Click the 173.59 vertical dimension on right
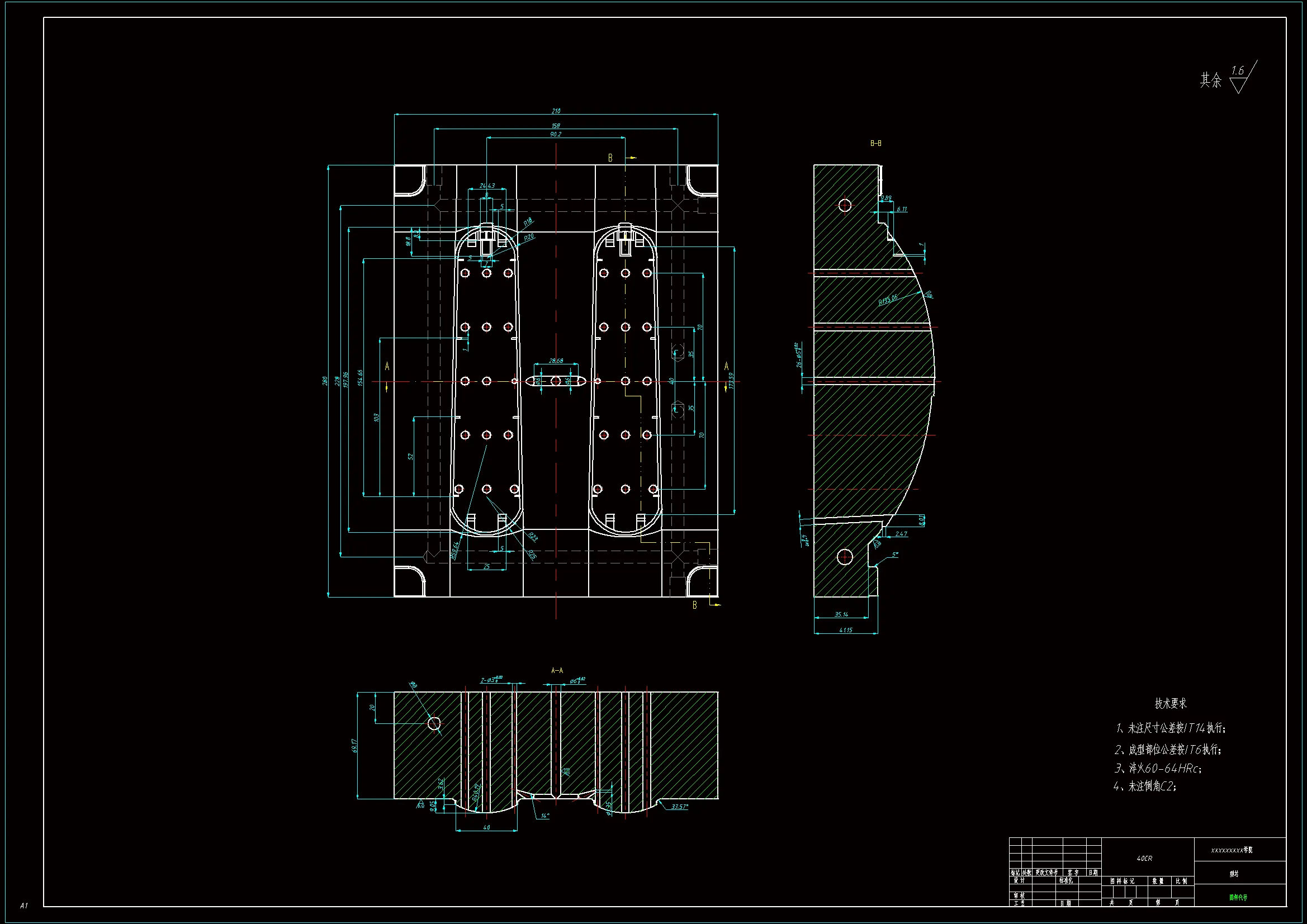This screenshot has height=924, width=1307. pos(731,380)
